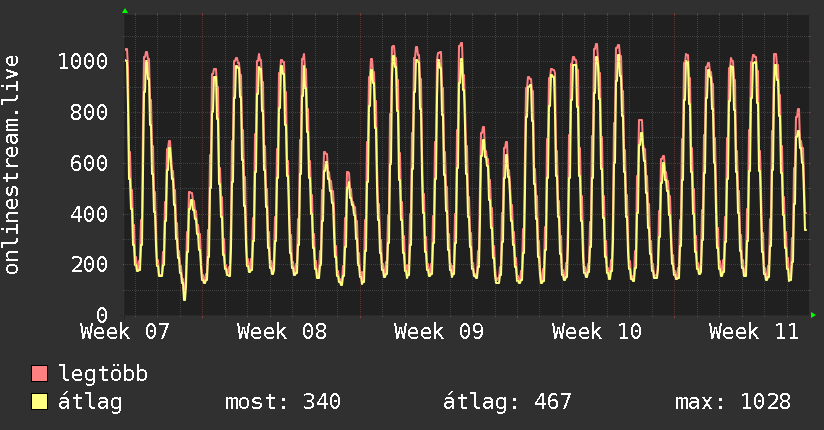Image resolution: width=824 pixels, height=430 pixels.
Task: Select the 'átlag' legend label beside yellow swatch
Action: point(90,402)
